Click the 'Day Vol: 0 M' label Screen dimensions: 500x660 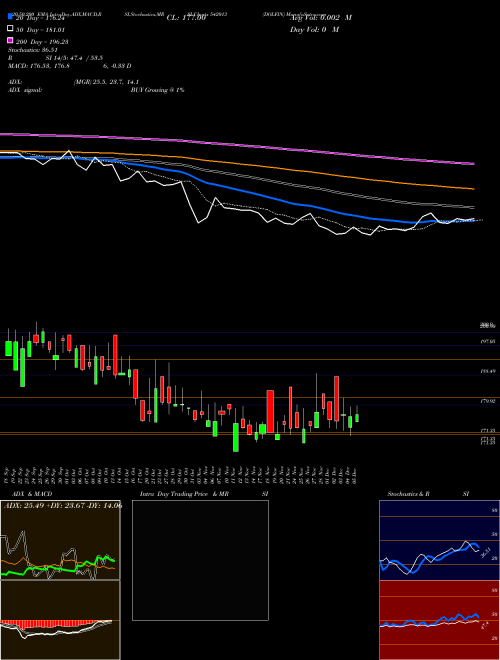point(314,29)
